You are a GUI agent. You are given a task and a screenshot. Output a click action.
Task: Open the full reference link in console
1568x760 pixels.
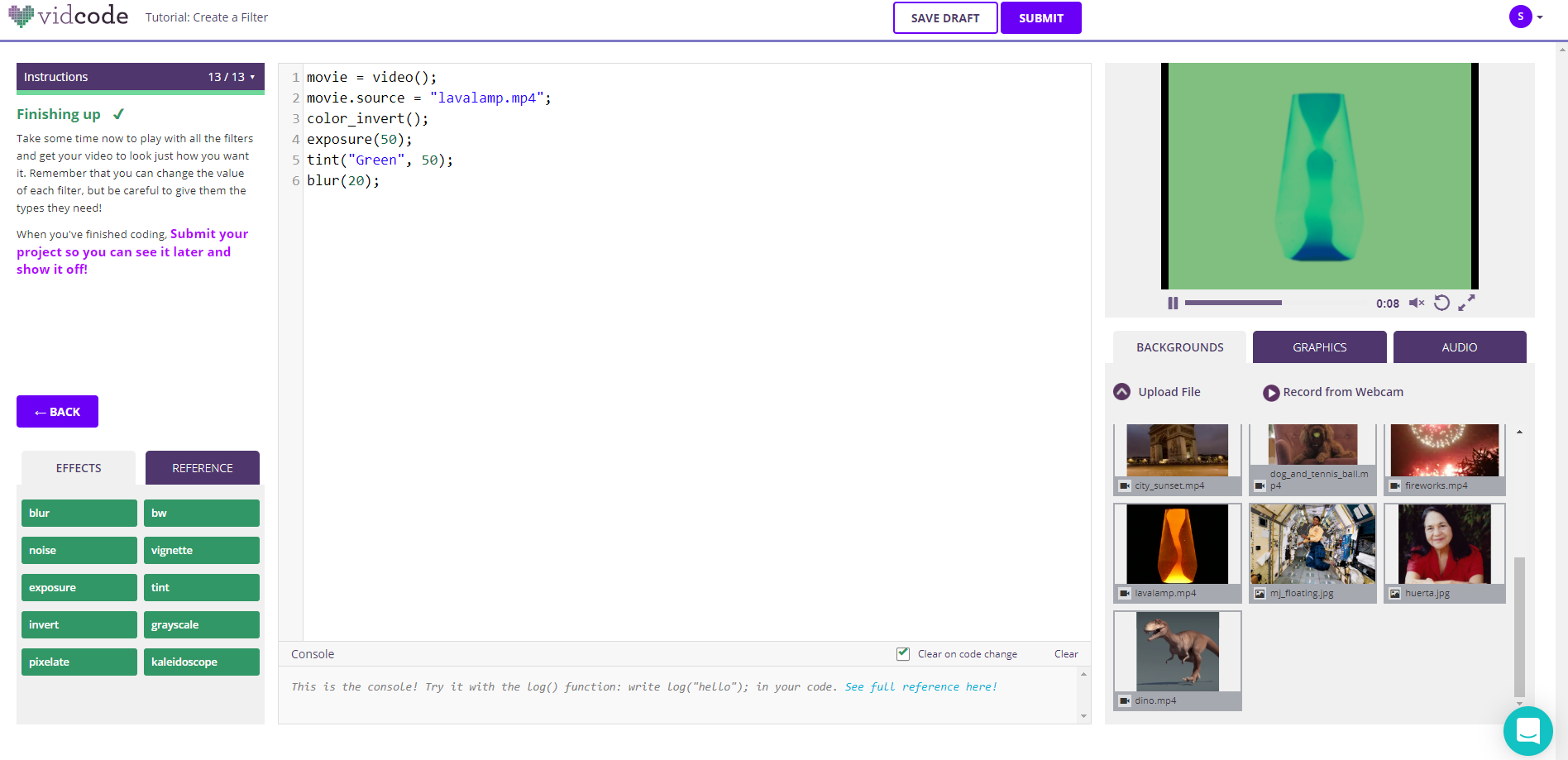920,687
